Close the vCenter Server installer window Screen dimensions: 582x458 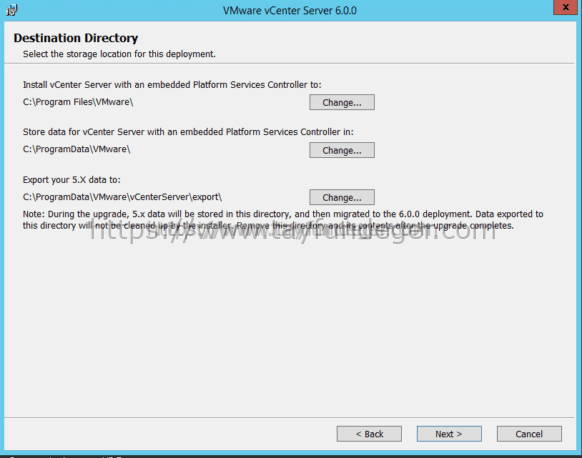[x=566, y=7]
